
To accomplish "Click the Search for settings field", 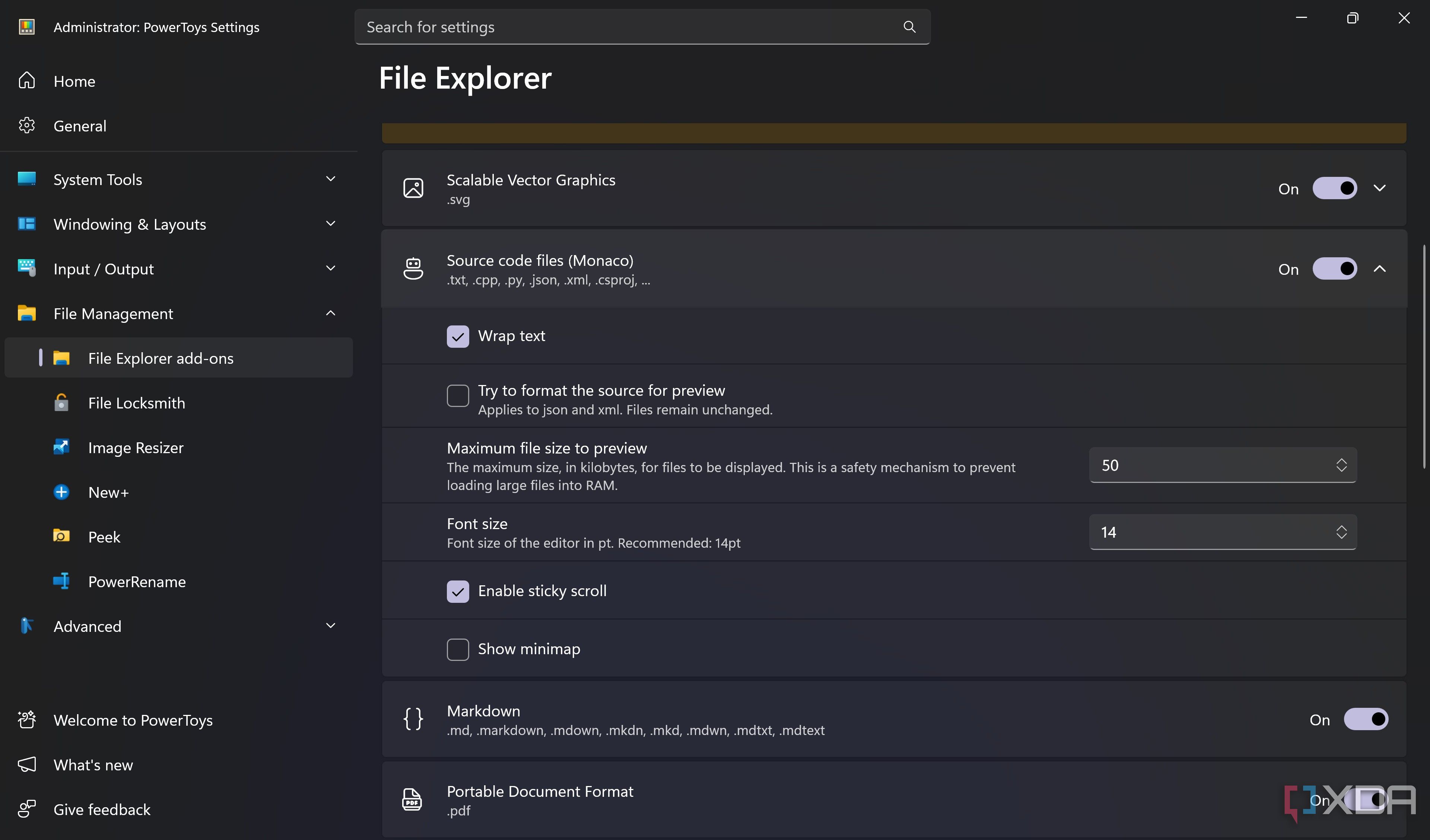I will tap(642, 27).
